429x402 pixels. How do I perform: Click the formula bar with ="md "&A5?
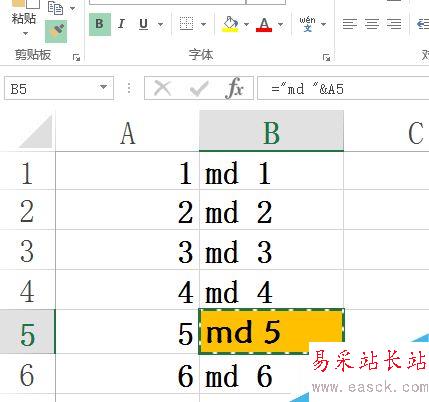click(343, 88)
